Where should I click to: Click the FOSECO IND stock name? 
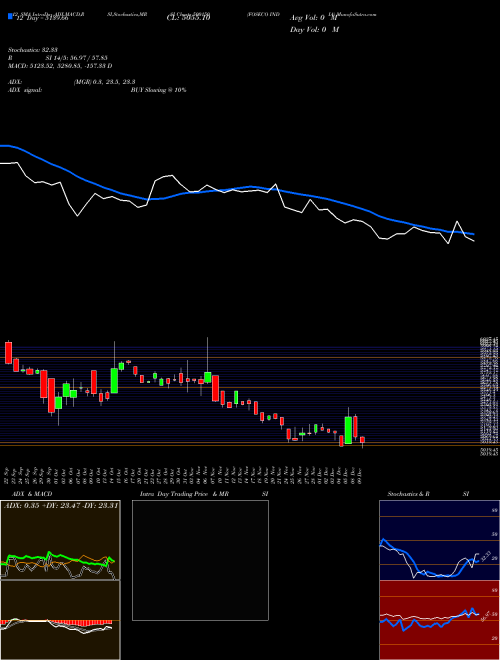tap(263, 14)
